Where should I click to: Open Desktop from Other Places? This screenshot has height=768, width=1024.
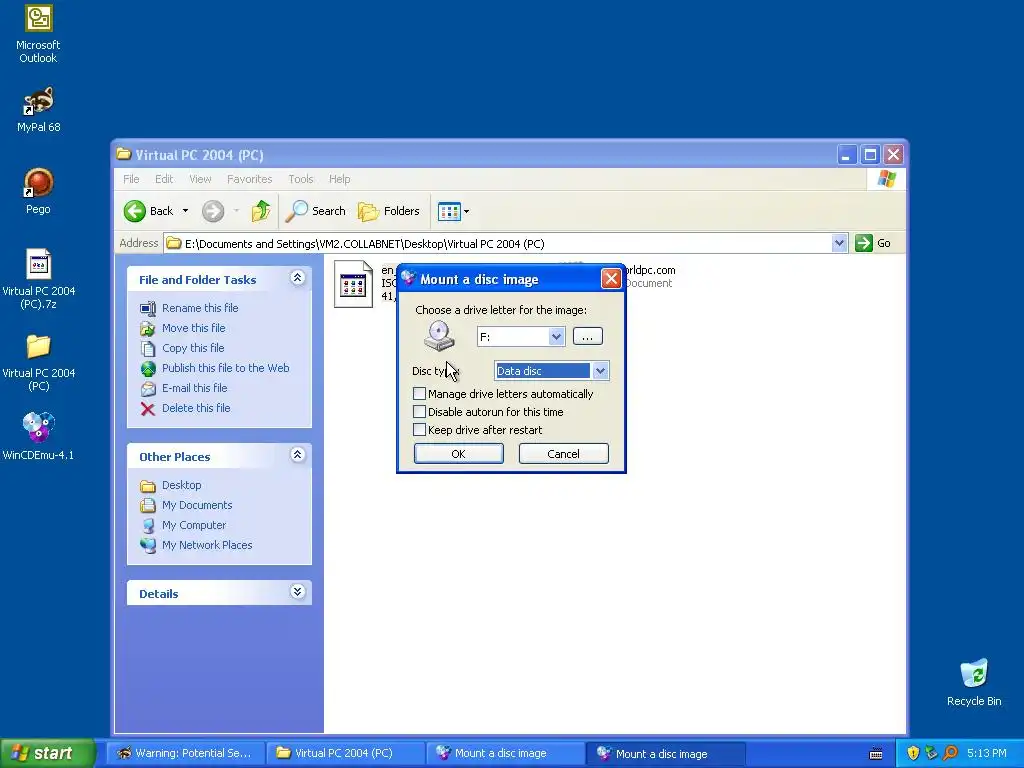(182, 485)
